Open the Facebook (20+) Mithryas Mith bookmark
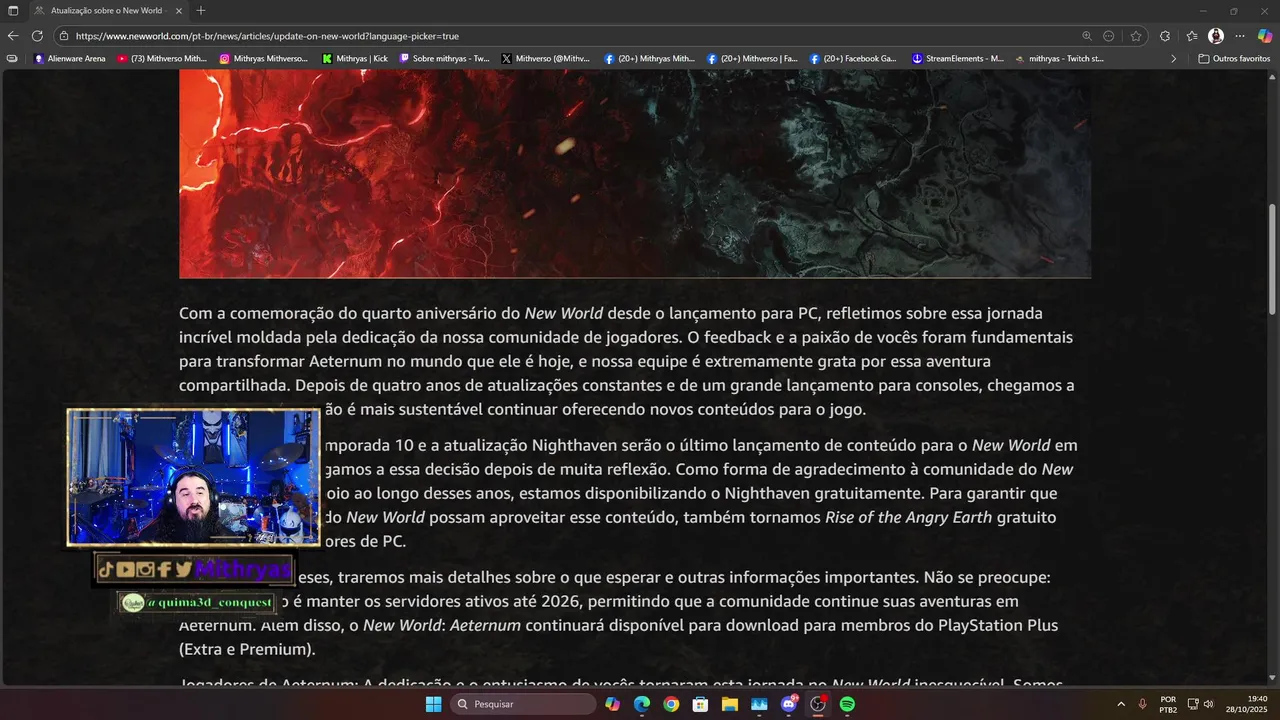 pyautogui.click(x=650, y=59)
